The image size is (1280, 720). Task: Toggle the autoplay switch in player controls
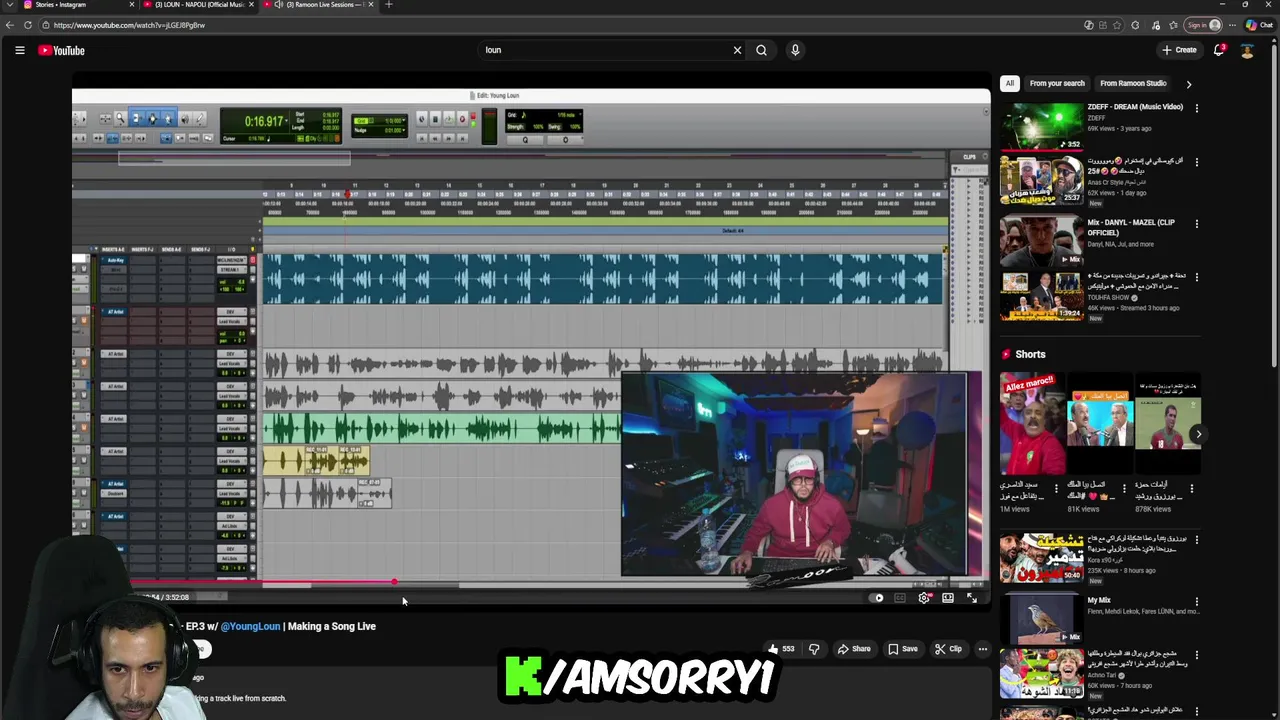pyautogui.click(x=878, y=598)
